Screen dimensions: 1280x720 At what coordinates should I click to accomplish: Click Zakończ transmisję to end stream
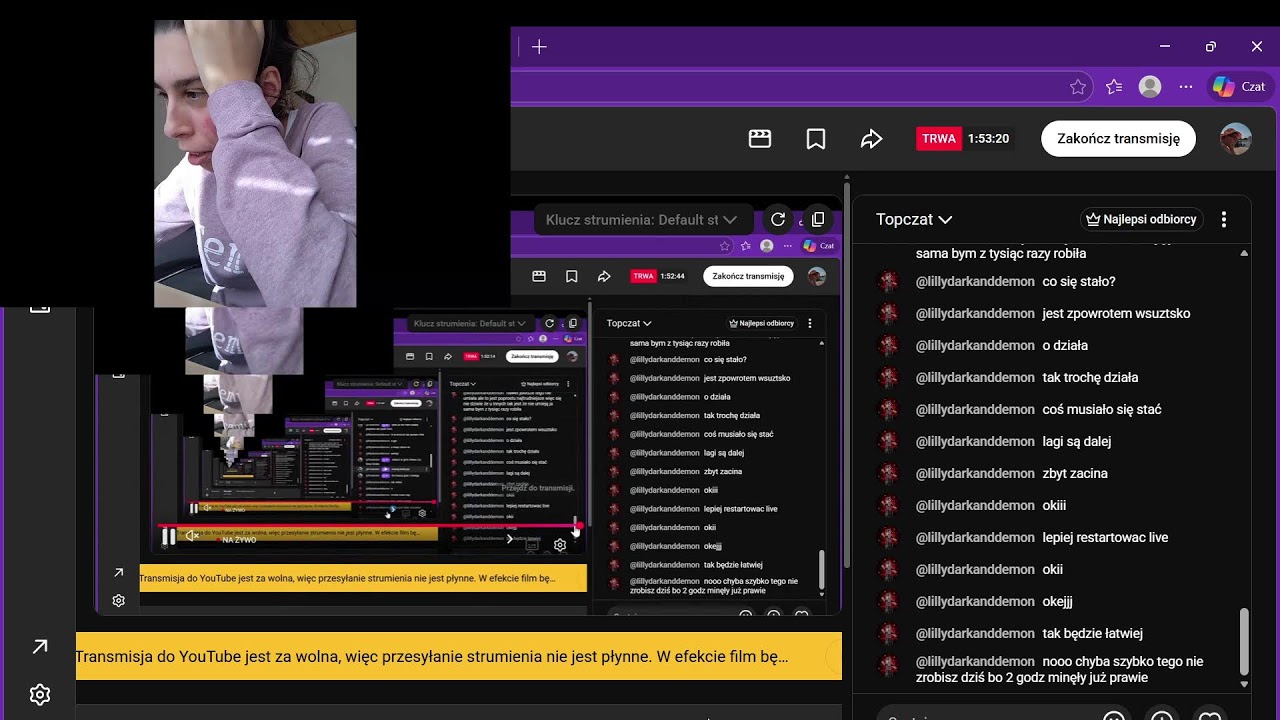tap(1118, 139)
